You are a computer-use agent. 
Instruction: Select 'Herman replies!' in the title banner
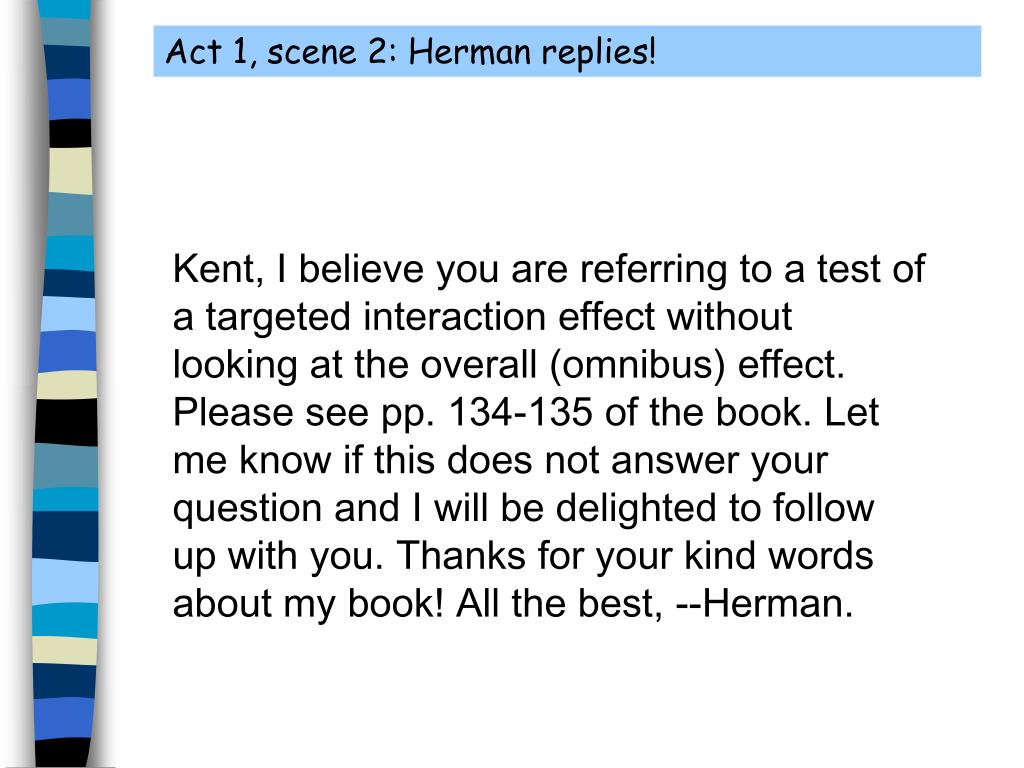tap(532, 52)
